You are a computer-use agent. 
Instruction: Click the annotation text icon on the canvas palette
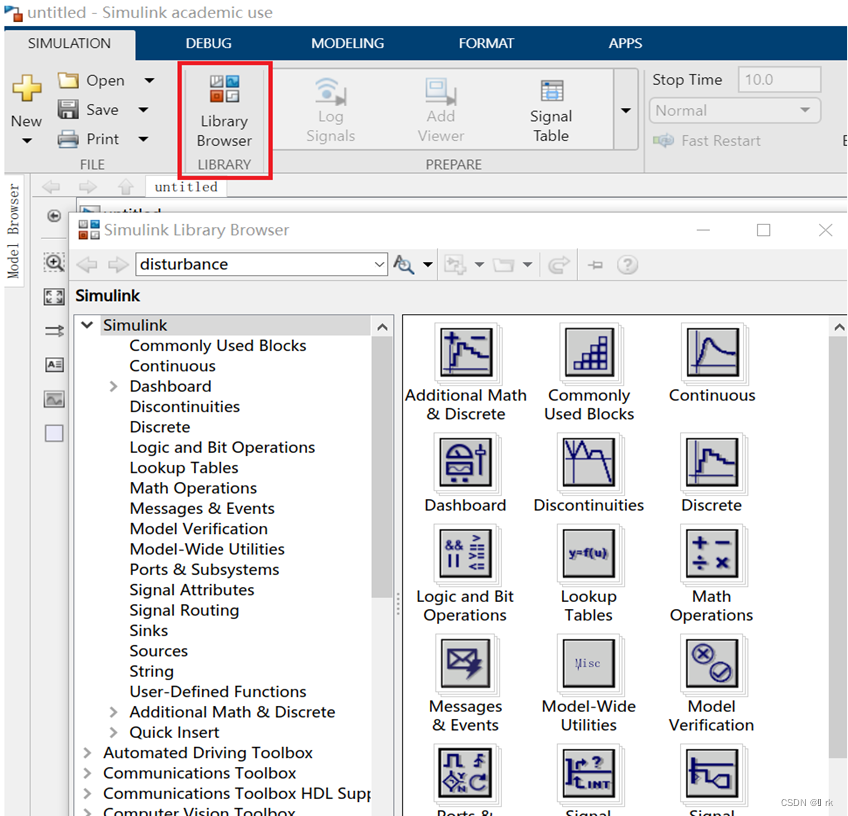54,365
